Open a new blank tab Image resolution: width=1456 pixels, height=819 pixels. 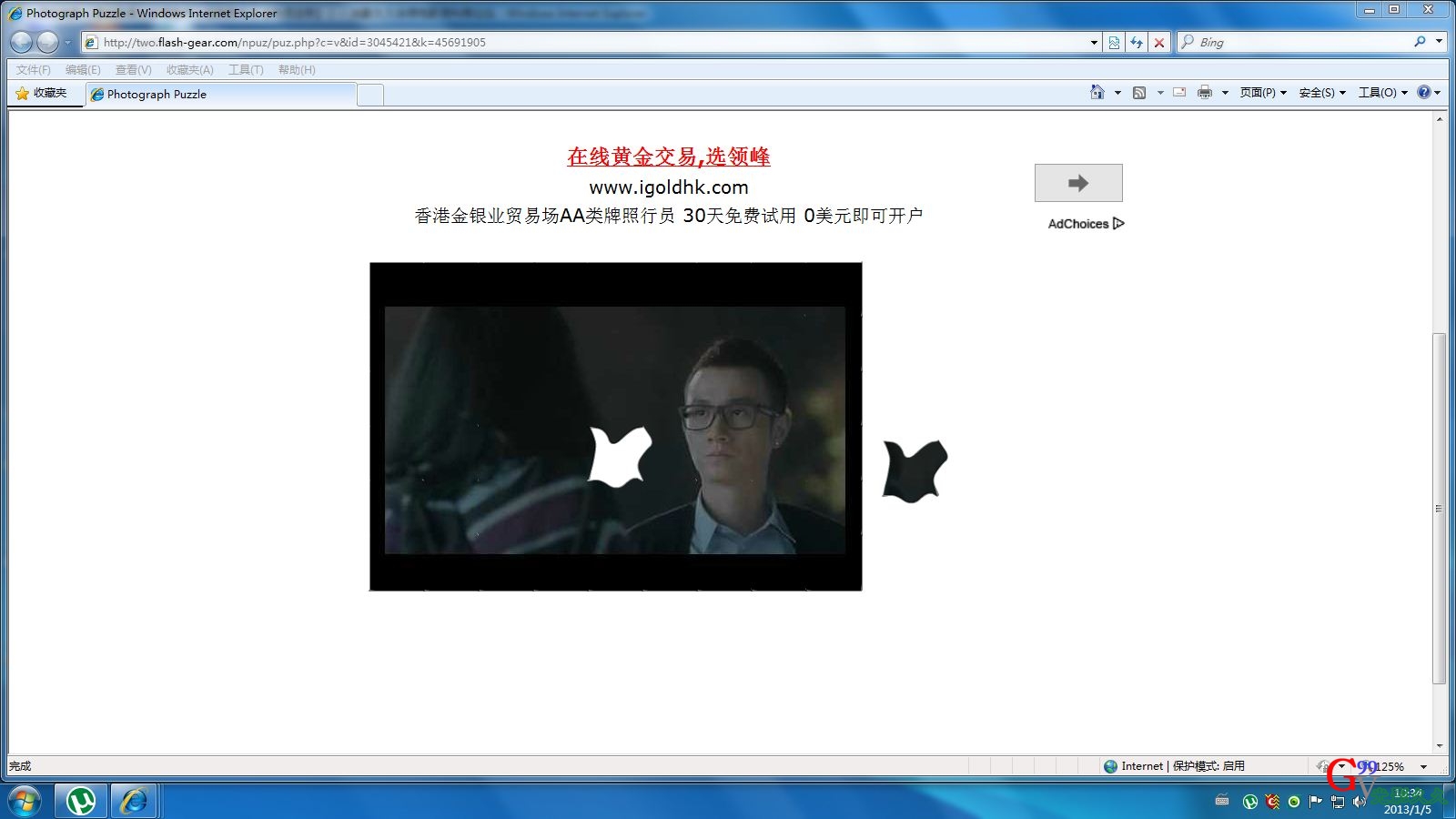click(x=370, y=95)
